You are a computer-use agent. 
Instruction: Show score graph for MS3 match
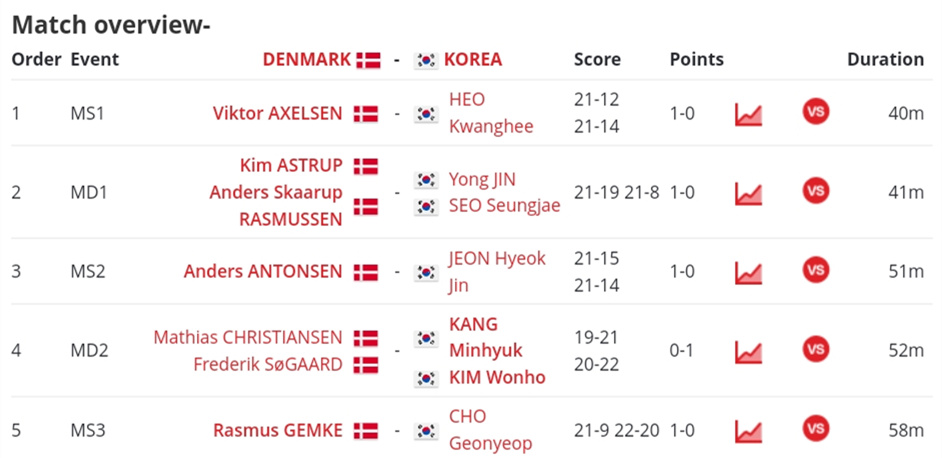click(x=749, y=432)
